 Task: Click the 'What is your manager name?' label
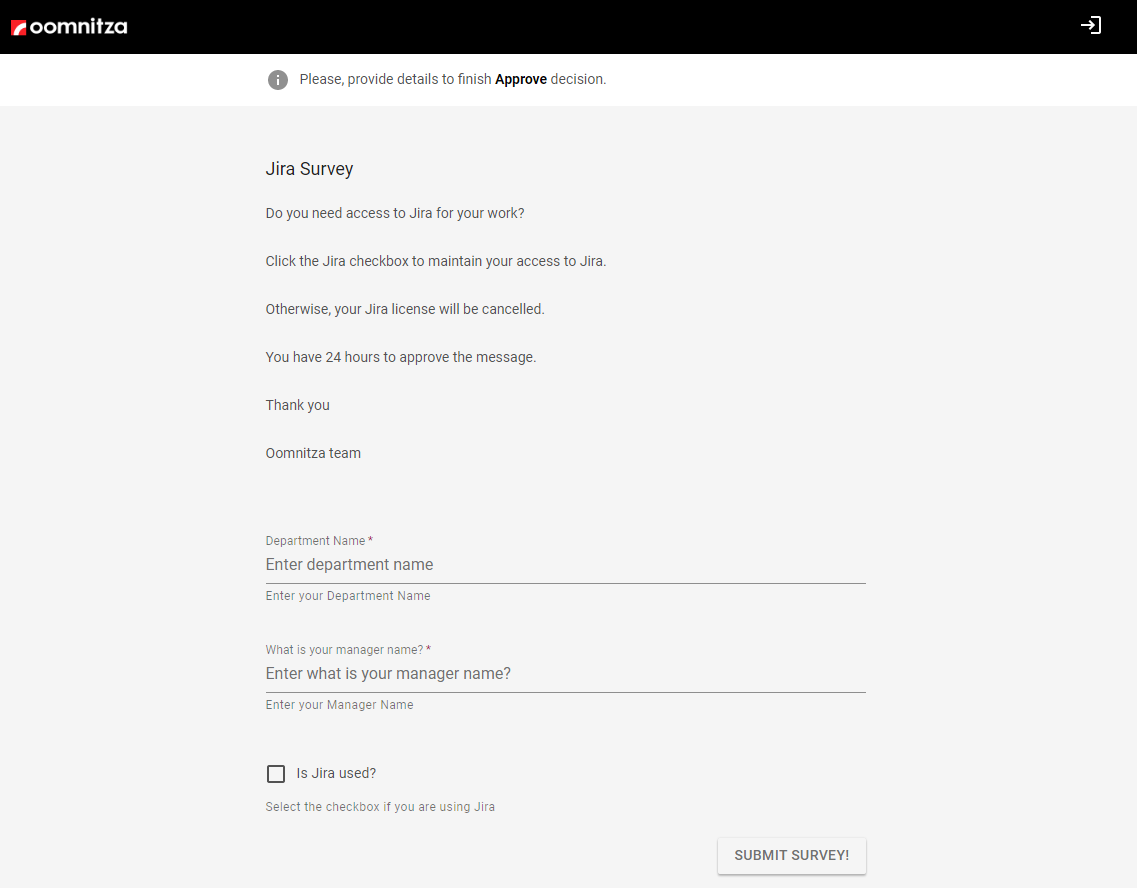[x=344, y=650]
